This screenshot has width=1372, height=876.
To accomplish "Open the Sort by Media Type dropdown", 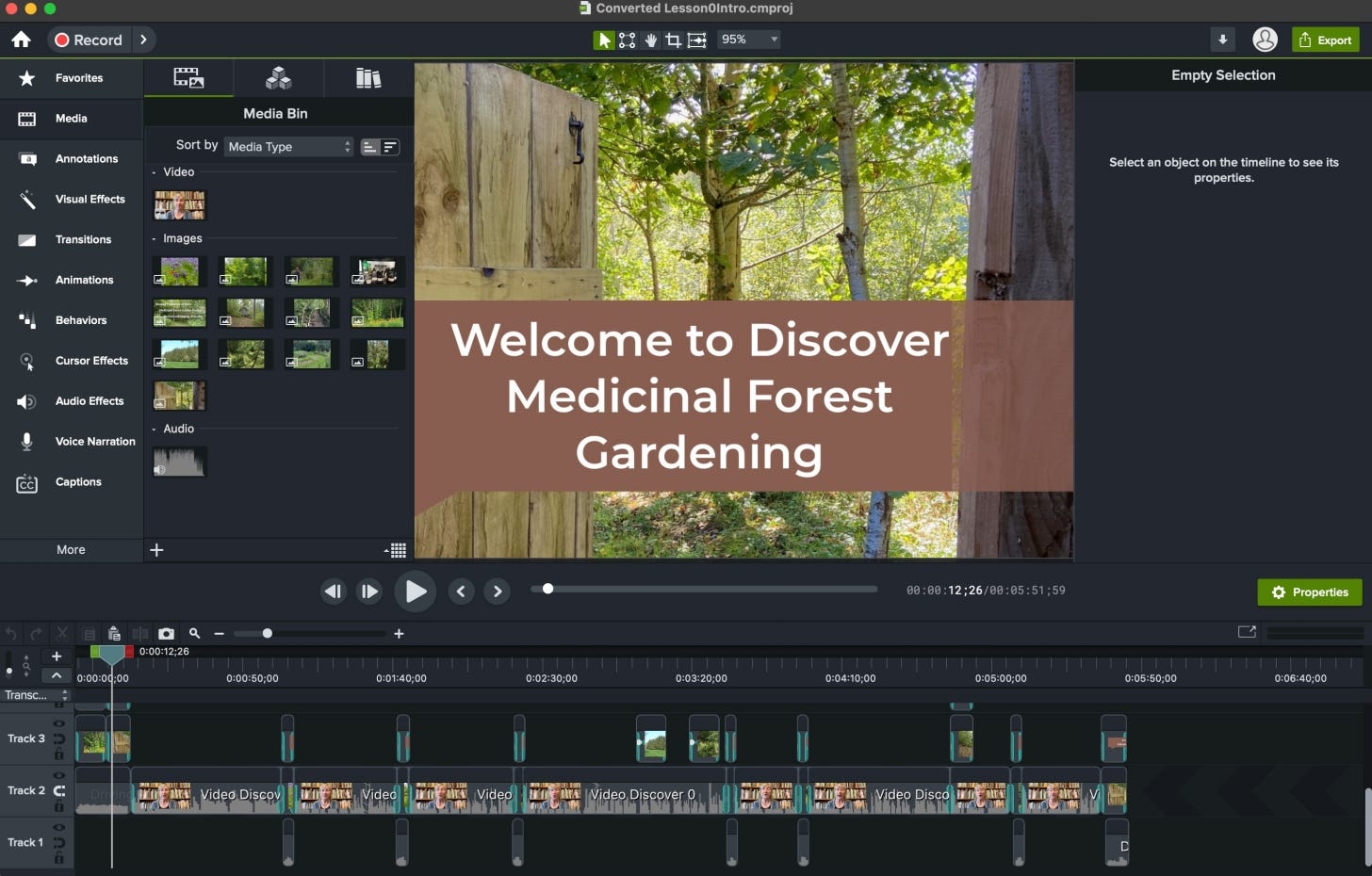I will (x=289, y=146).
